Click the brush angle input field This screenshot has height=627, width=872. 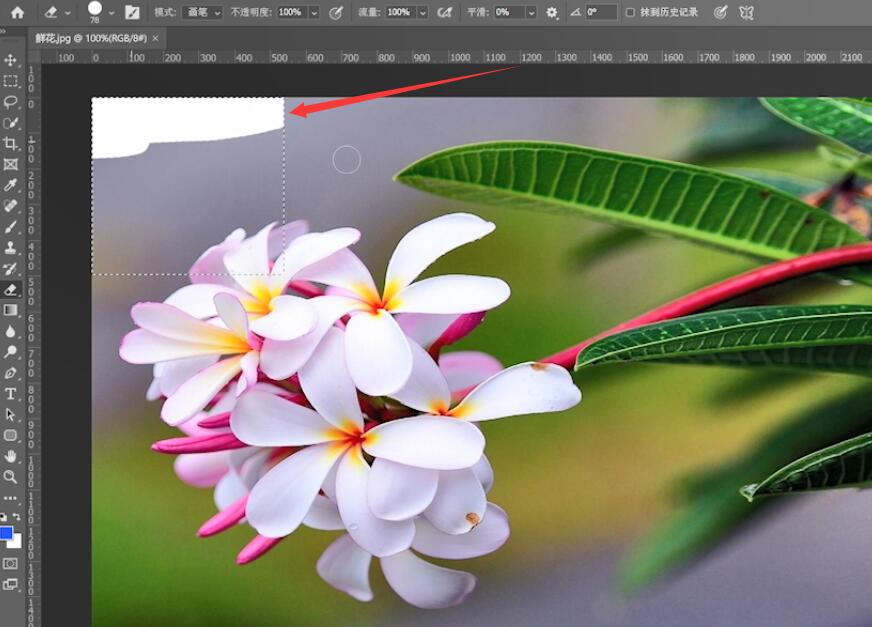(601, 12)
